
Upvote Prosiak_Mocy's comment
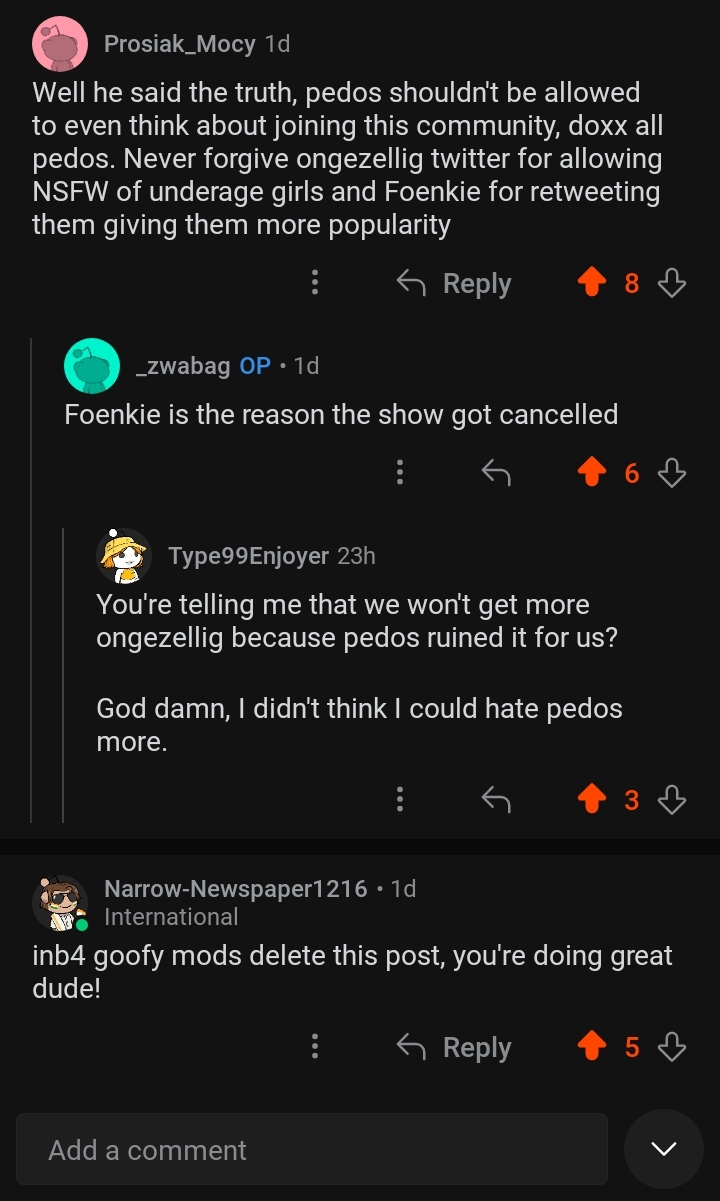click(593, 284)
